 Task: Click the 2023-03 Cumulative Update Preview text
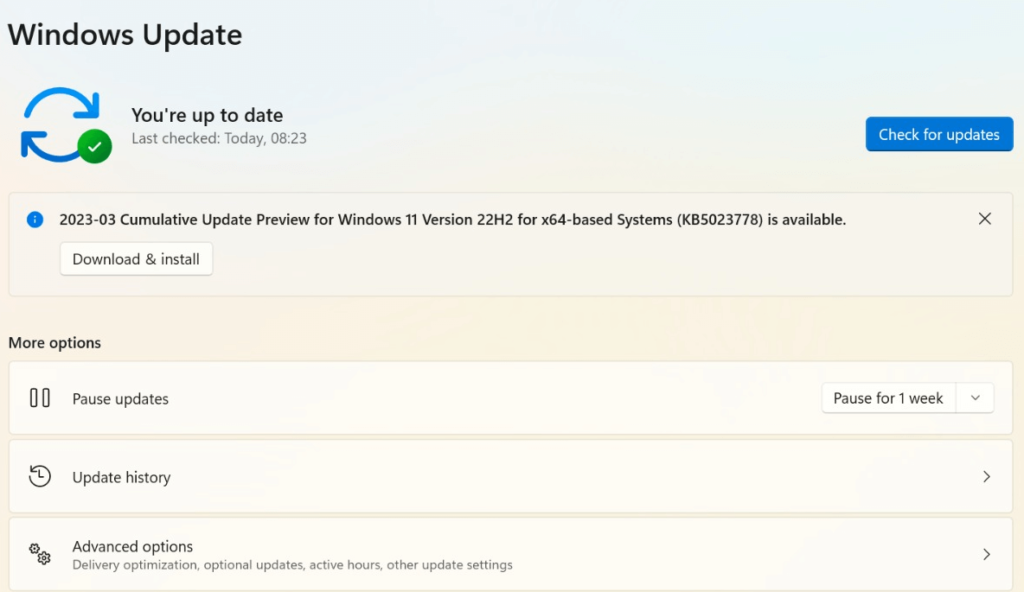(x=452, y=219)
